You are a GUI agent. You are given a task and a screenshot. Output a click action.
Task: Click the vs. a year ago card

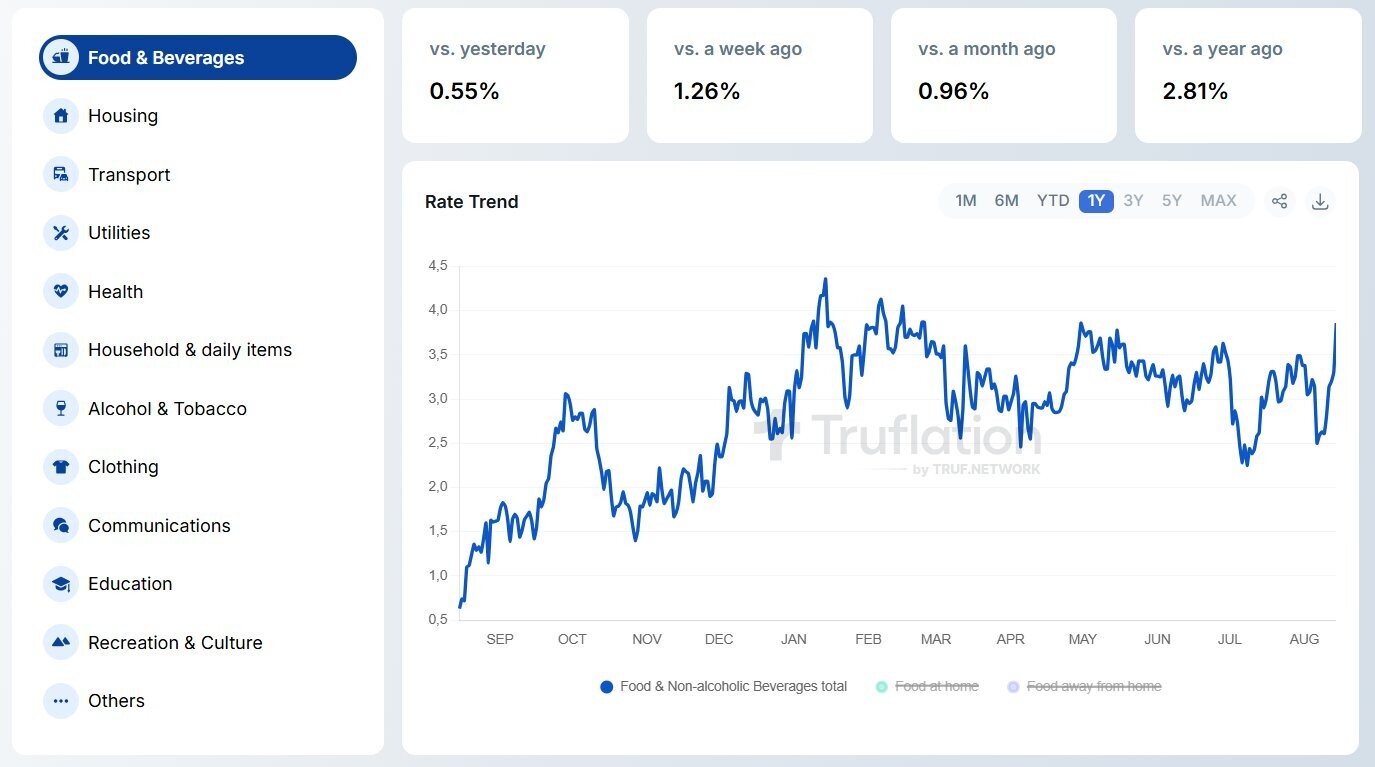tap(1247, 76)
